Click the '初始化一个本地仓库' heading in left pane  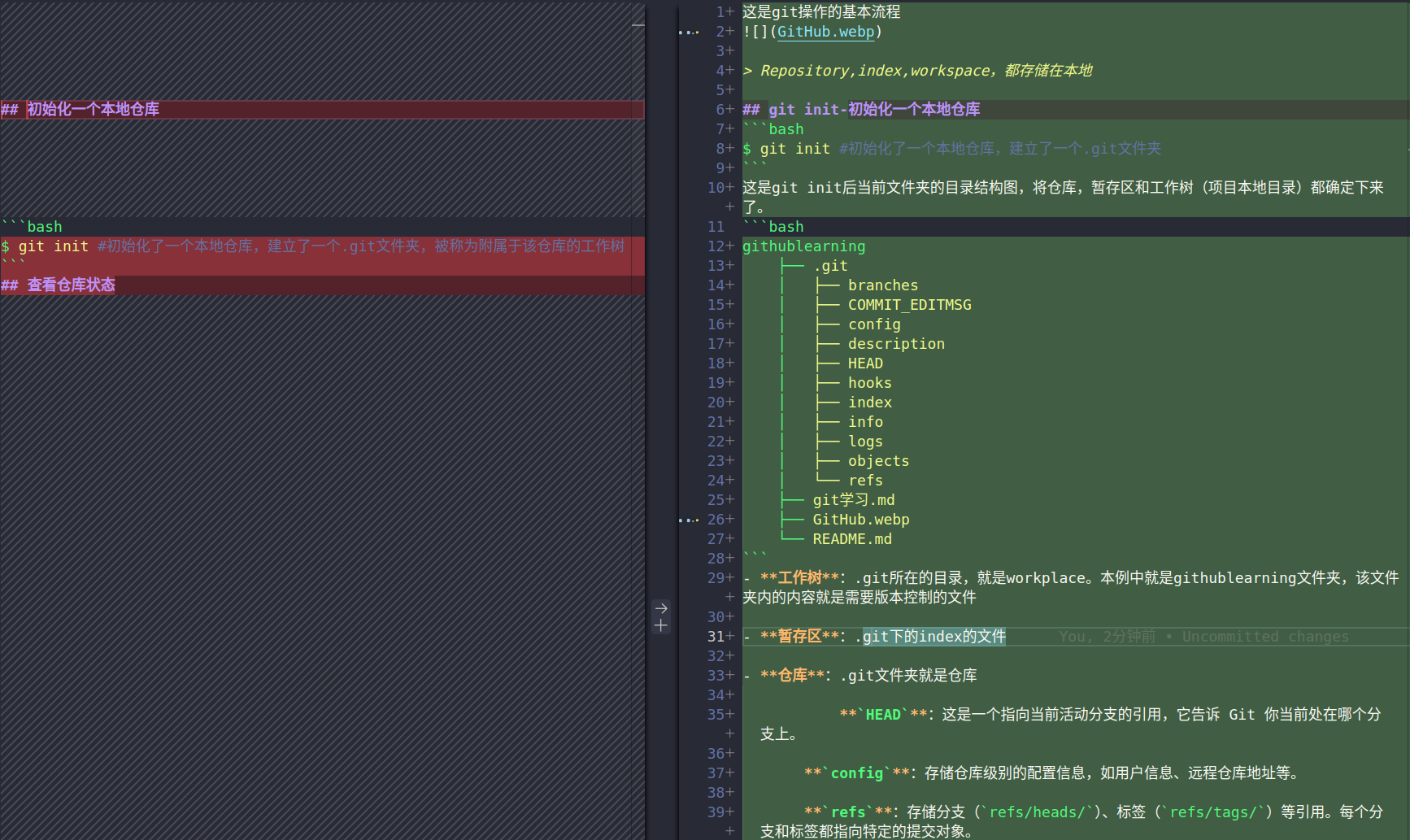click(81, 110)
